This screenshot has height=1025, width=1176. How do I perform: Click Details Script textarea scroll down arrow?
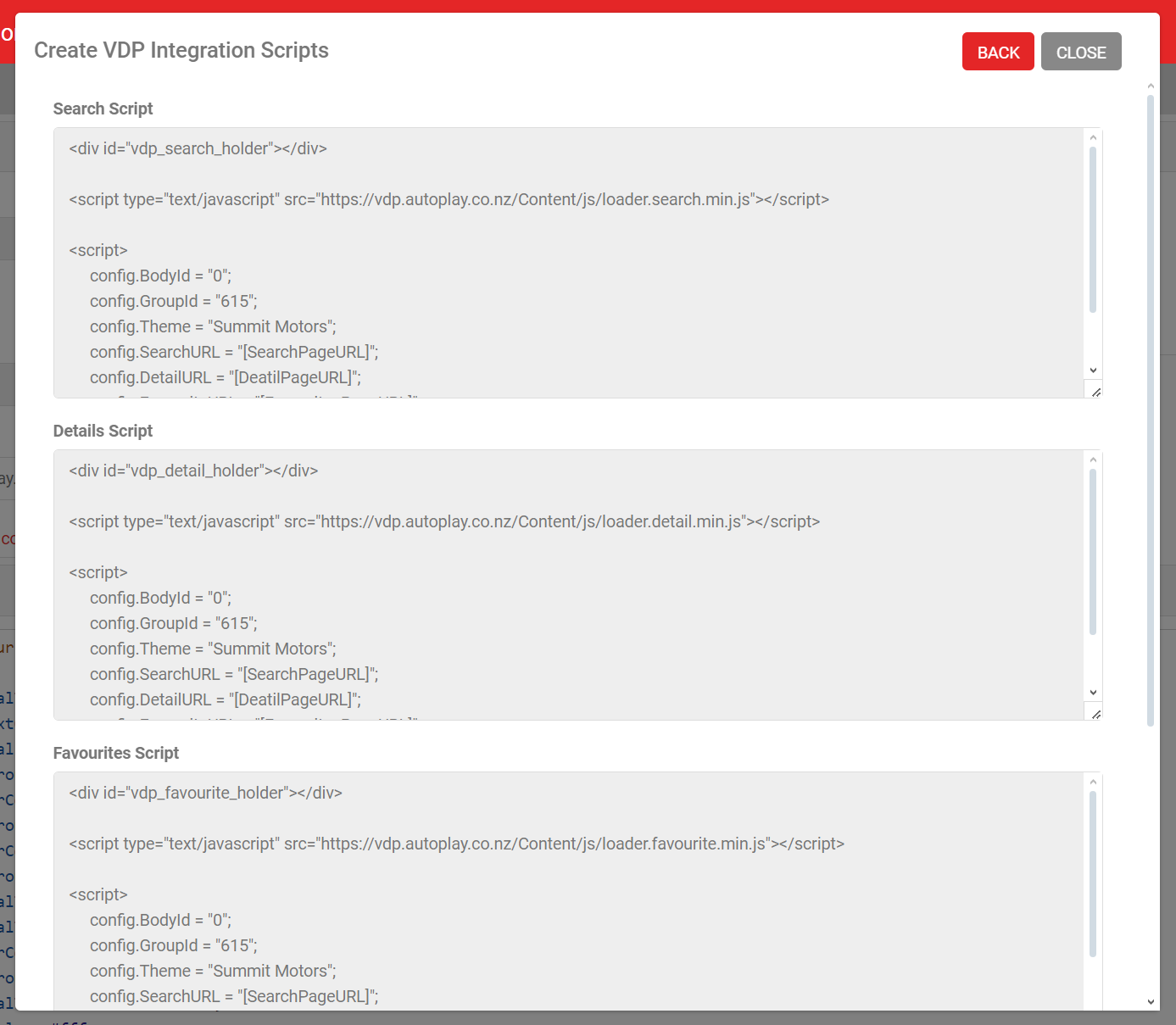tap(1093, 693)
